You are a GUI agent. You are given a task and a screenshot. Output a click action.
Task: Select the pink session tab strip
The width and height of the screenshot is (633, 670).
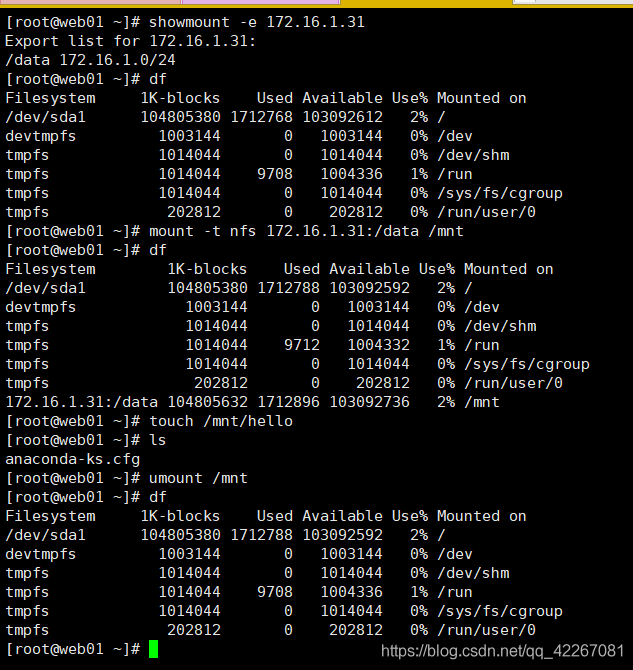pos(90,2)
